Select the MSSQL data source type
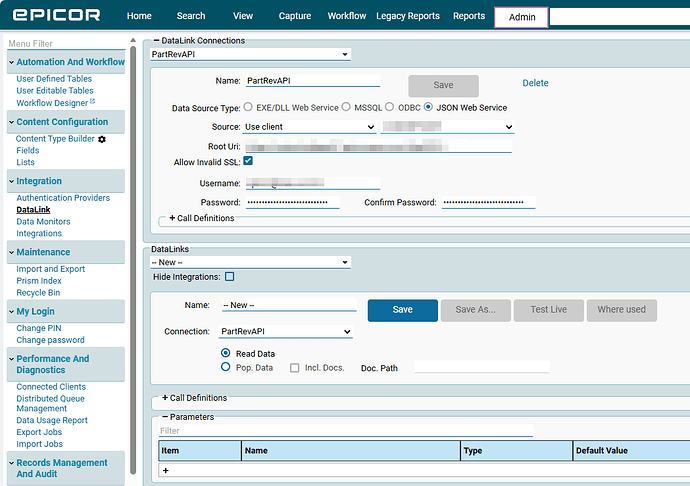The image size is (690, 486). tap(346, 107)
